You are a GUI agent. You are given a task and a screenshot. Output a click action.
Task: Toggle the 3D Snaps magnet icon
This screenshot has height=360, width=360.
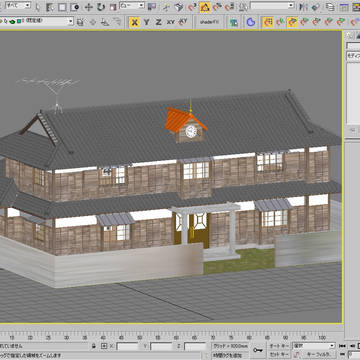[192, 6]
